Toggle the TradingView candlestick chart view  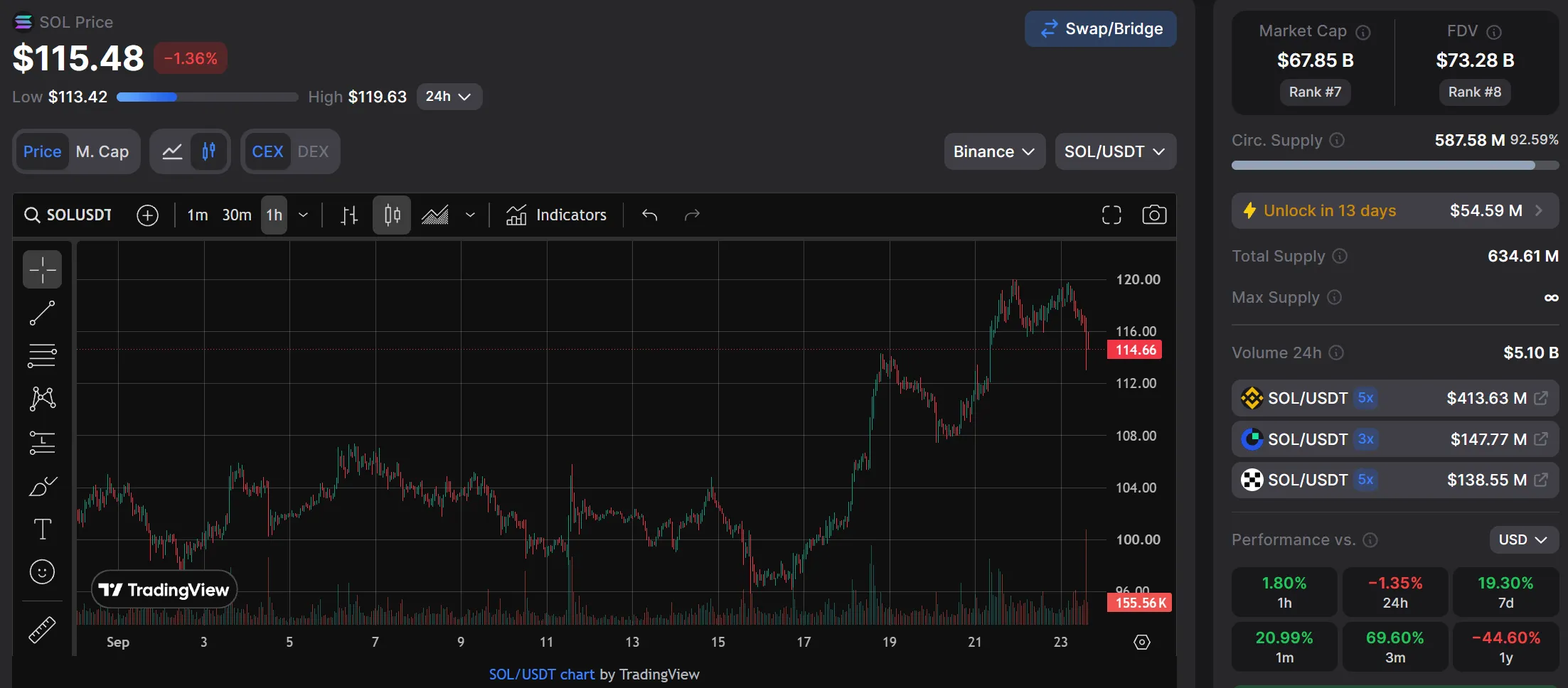click(209, 151)
